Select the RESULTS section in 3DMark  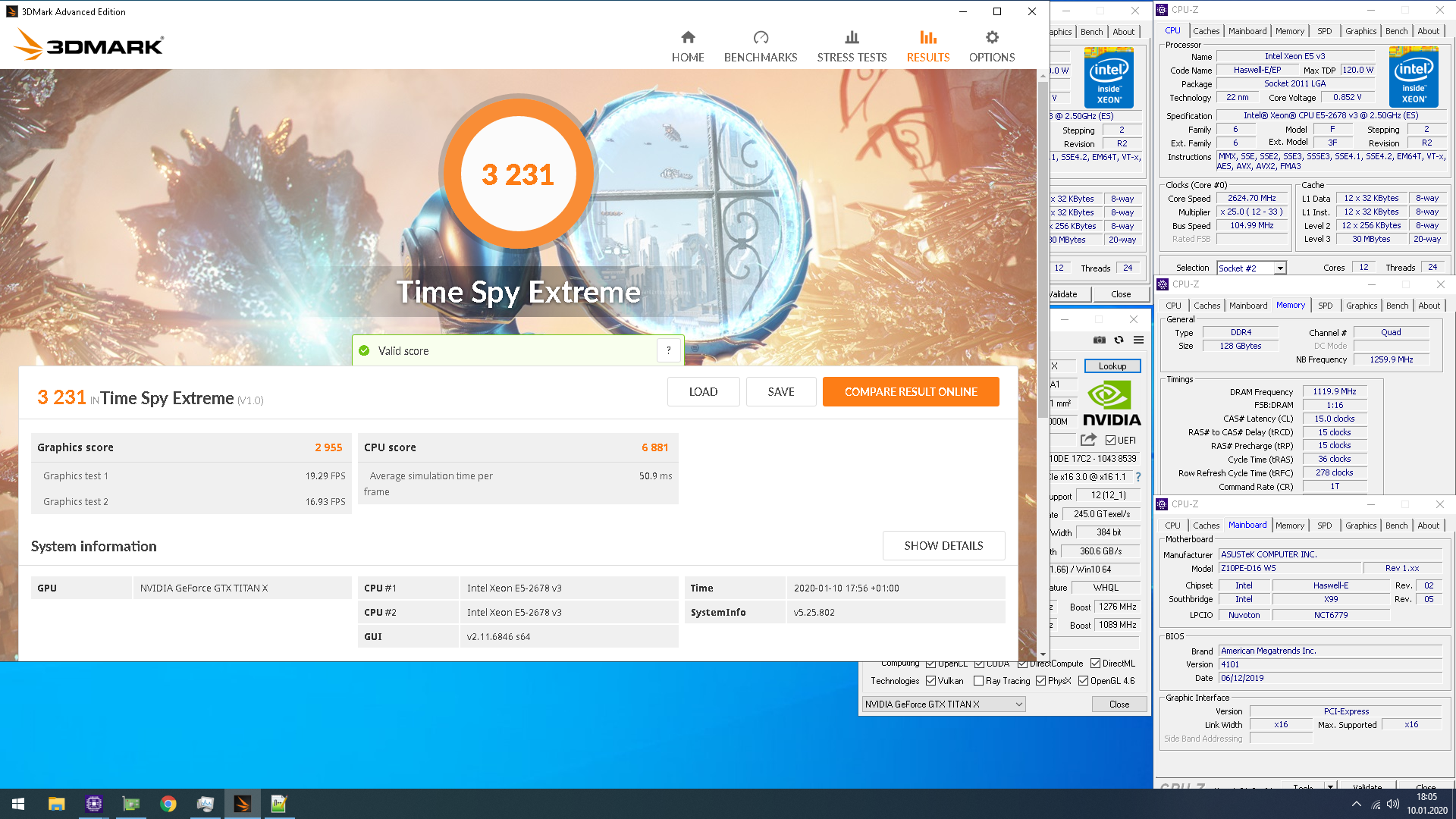point(928,46)
